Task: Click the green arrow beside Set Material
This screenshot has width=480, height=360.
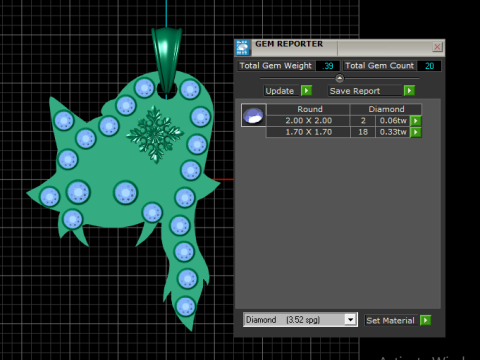Action: (426, 320)
